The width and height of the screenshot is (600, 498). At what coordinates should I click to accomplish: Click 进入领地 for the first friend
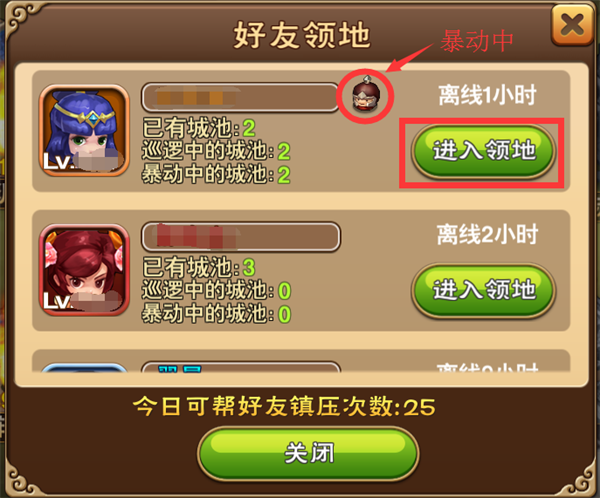[483, 152]
